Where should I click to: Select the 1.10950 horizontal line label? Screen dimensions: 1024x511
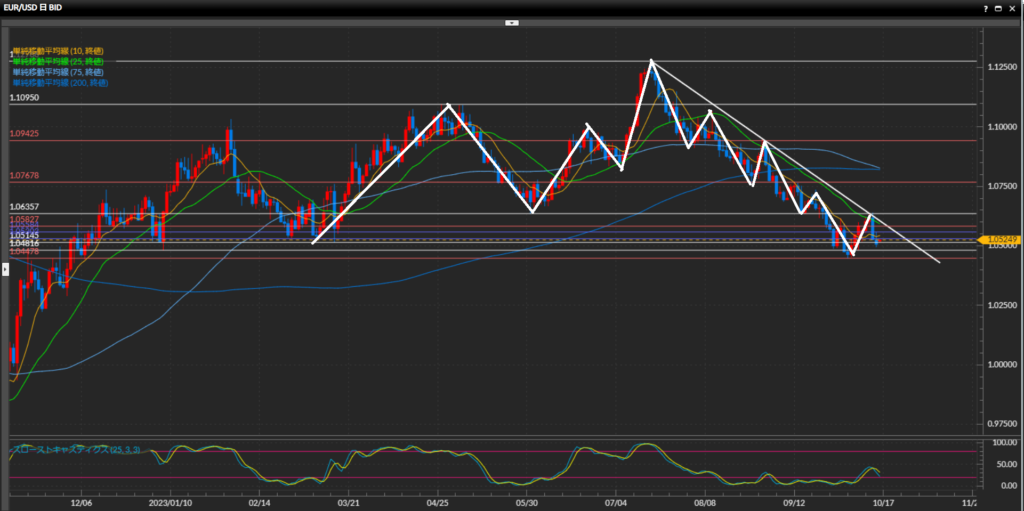24,98
